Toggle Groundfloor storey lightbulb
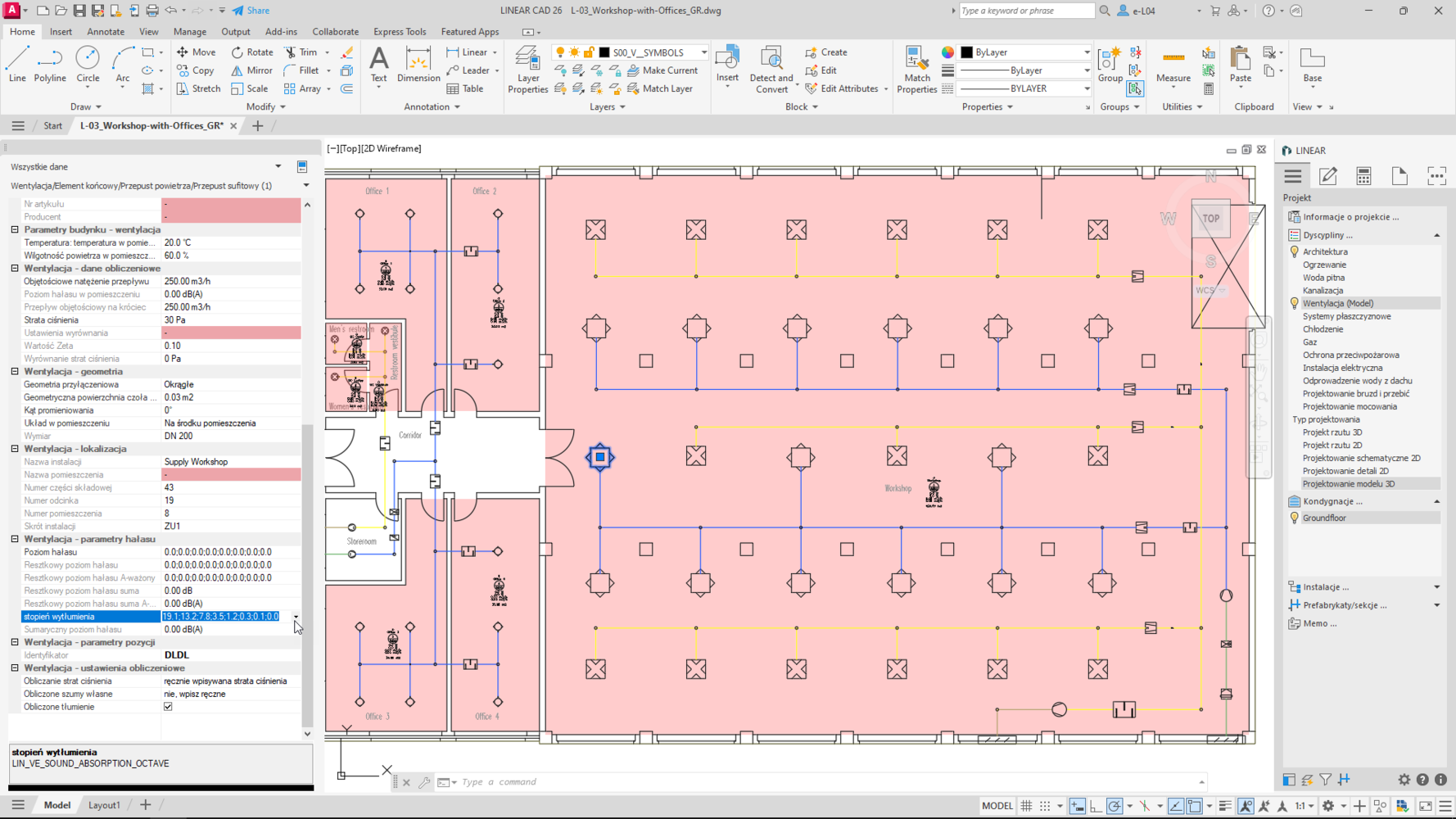Screen dimensions: 1456x819 [x=1295, y=518]
